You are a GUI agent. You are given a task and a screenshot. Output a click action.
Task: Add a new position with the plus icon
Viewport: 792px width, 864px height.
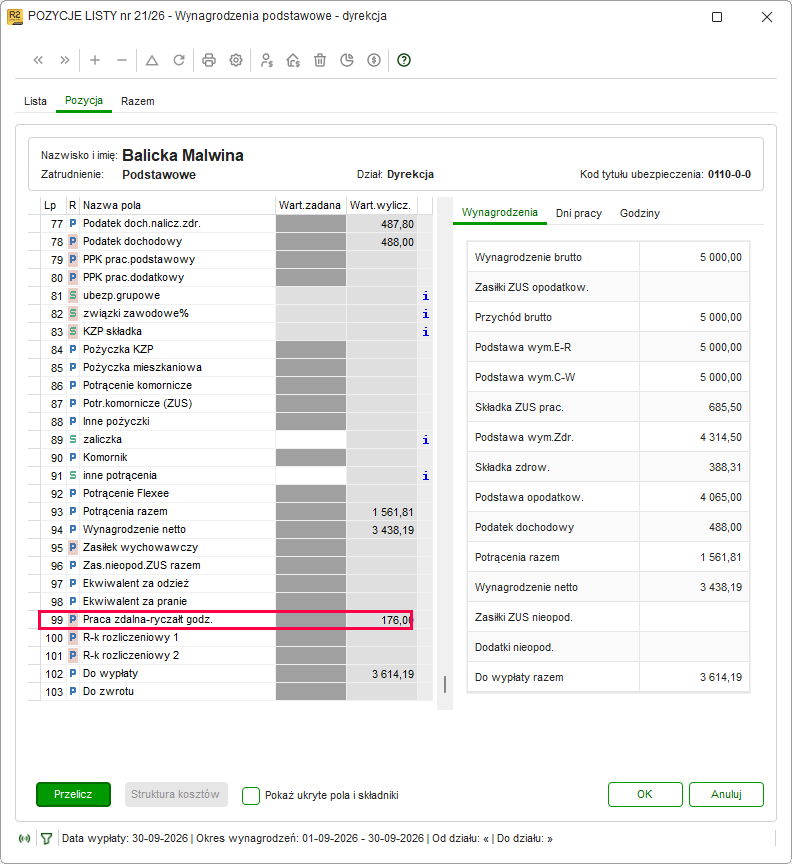(95, 60)
